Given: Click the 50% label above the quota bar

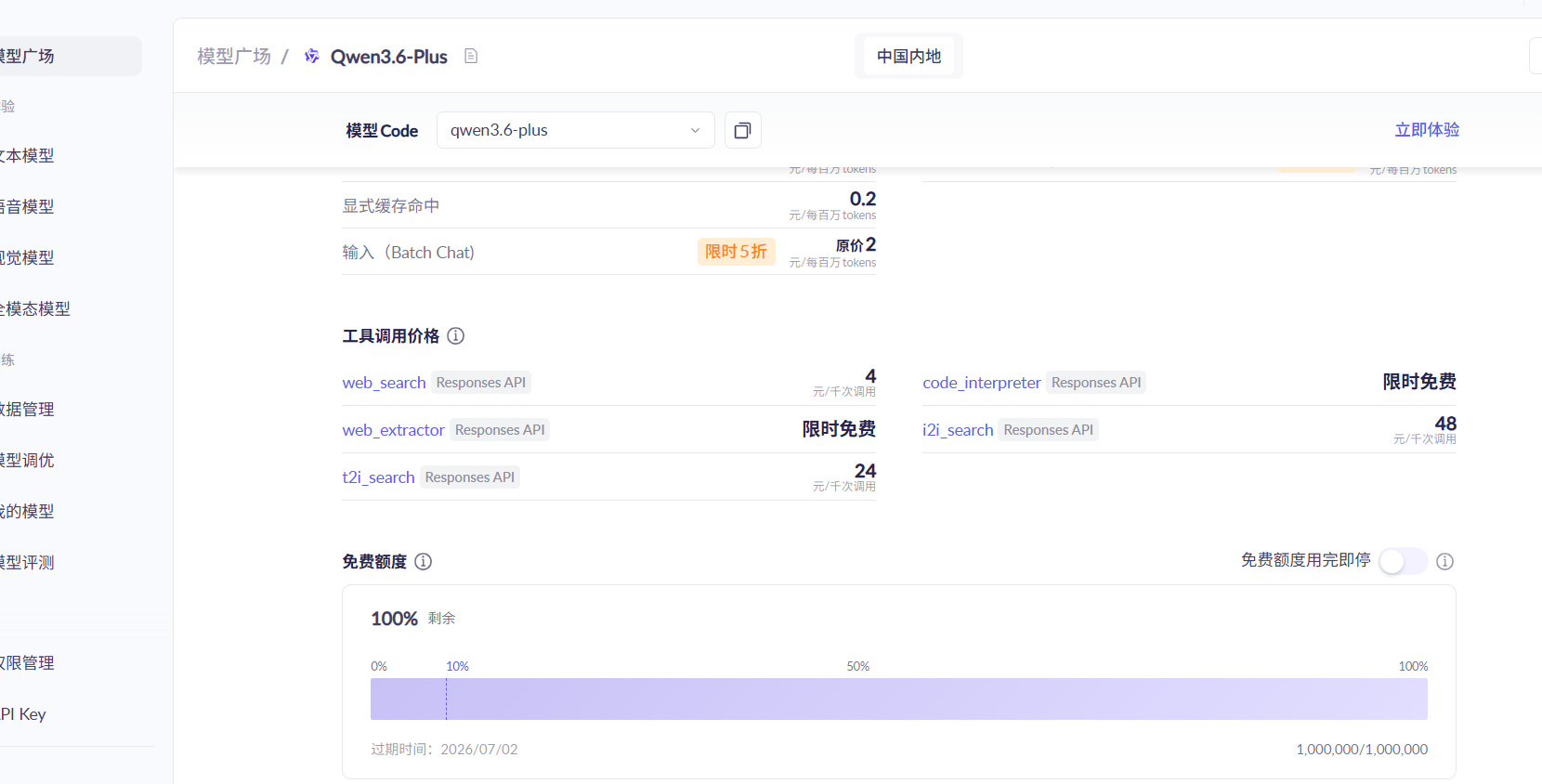Looking at the screenshot, I should pyautogui.click(x=858, y=667).
